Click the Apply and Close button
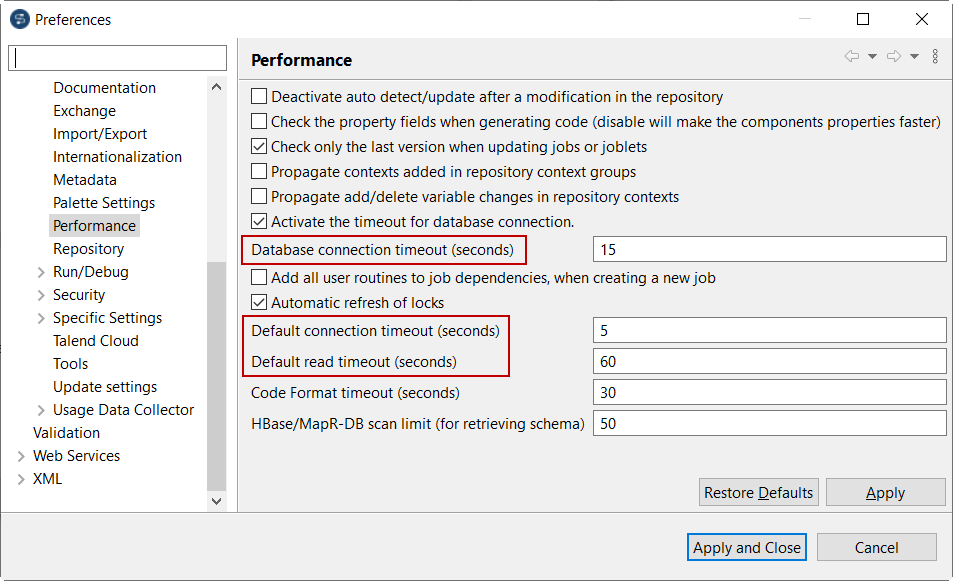Image resolution: width=953 pixels, height=581 pixels. (x=747, y=547)
